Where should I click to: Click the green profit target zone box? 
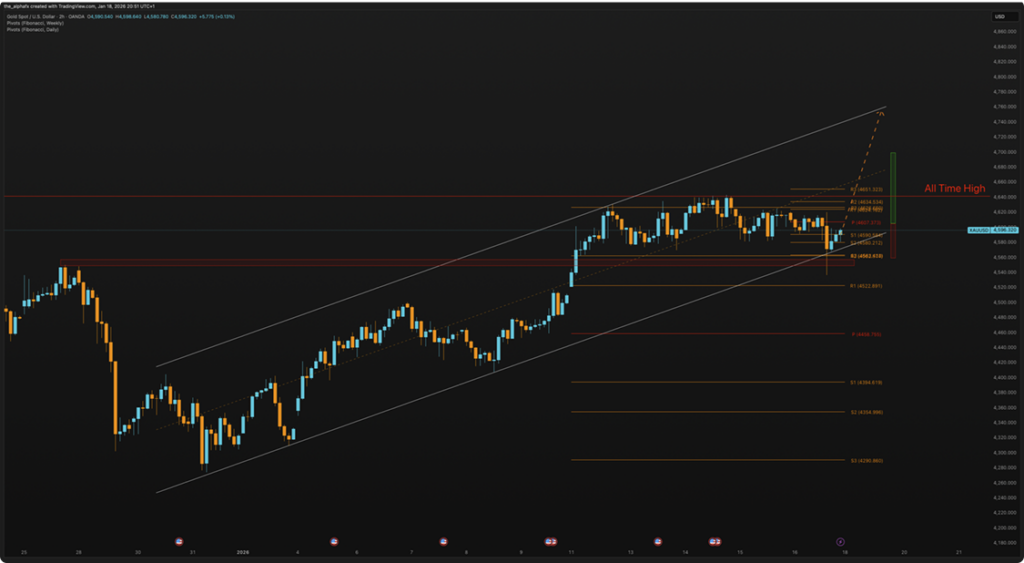coord(893,188)
